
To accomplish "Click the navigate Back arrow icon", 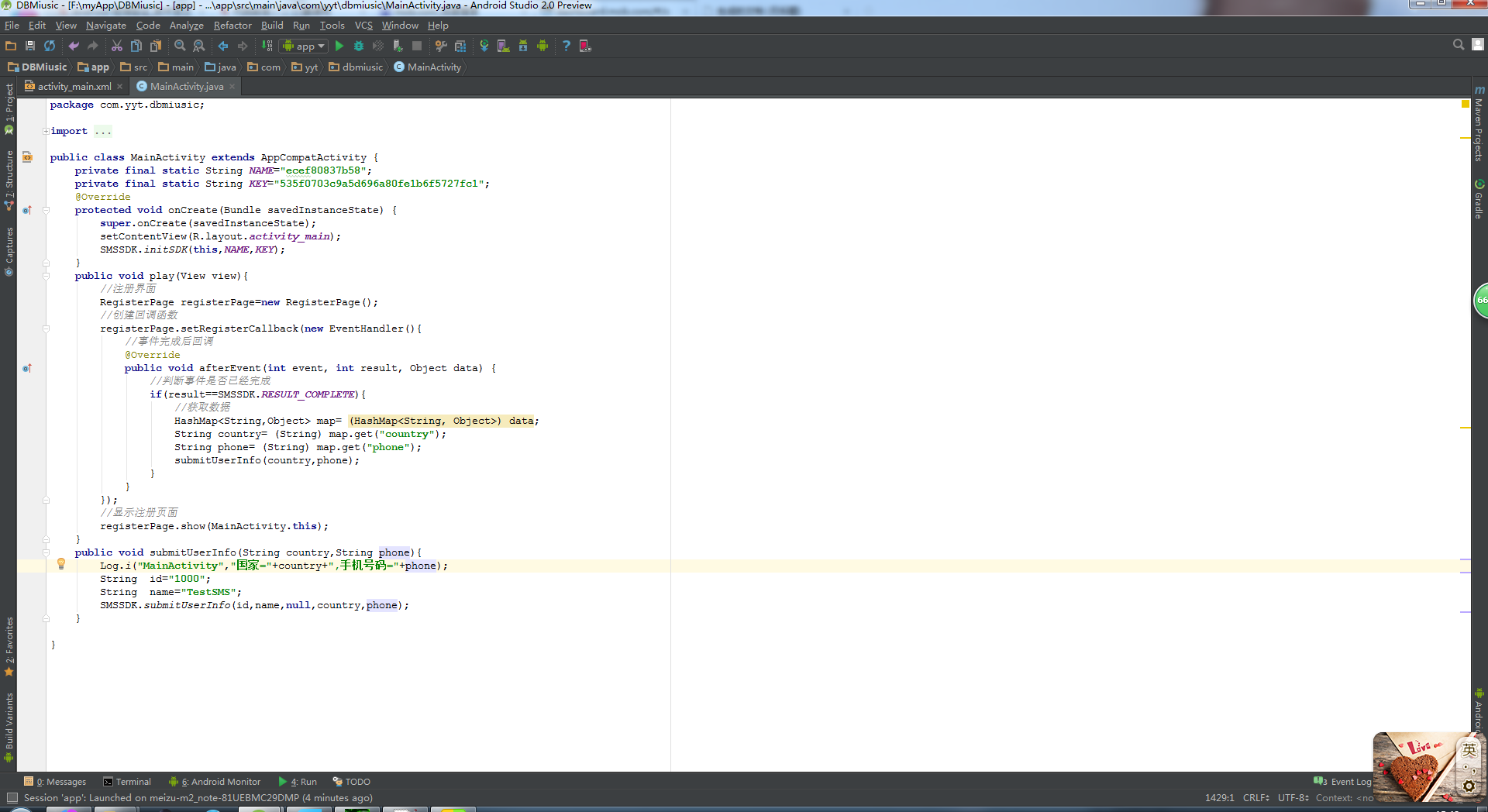I will point(223,46).
